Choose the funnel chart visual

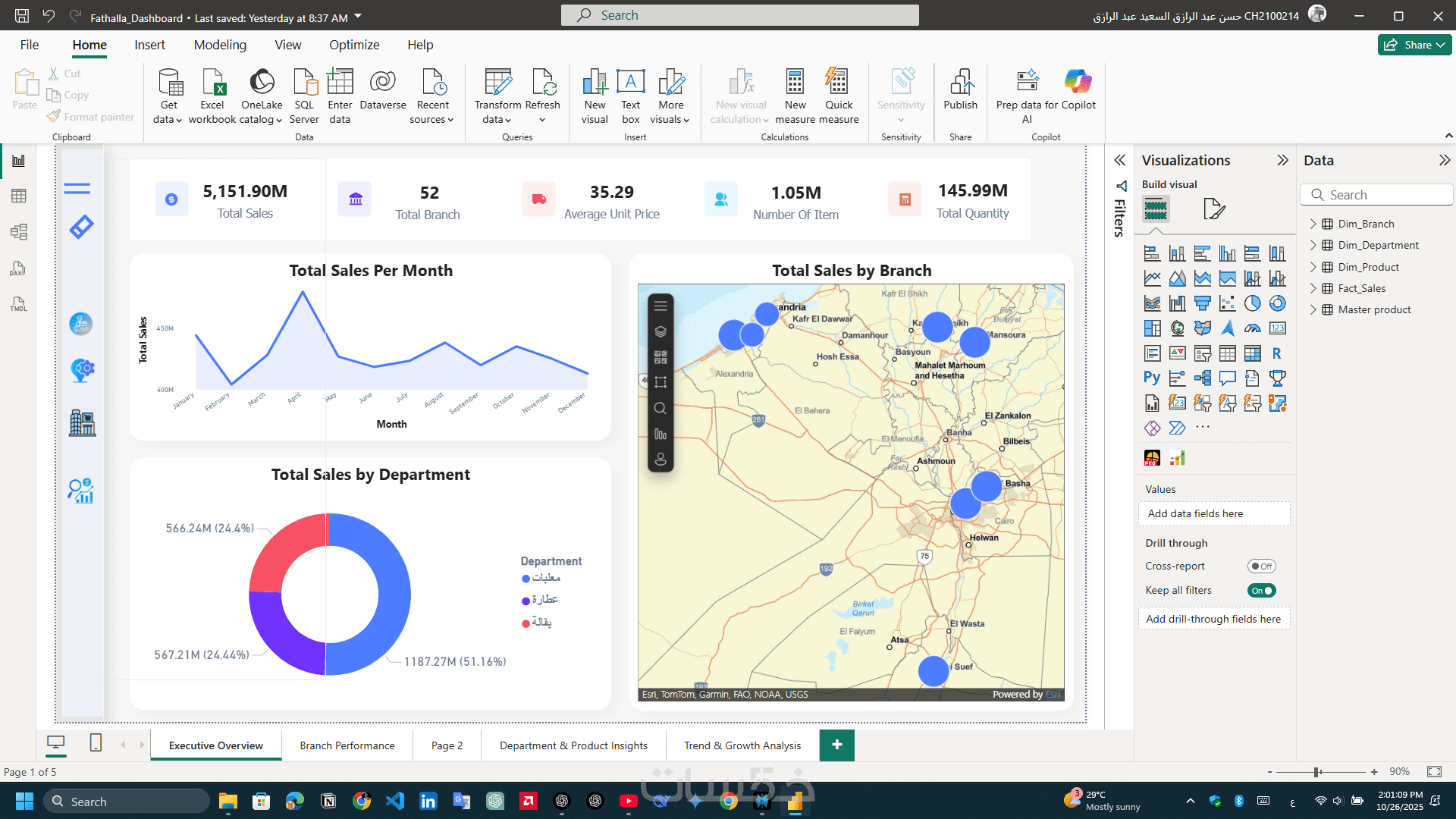coord(1202,303)
